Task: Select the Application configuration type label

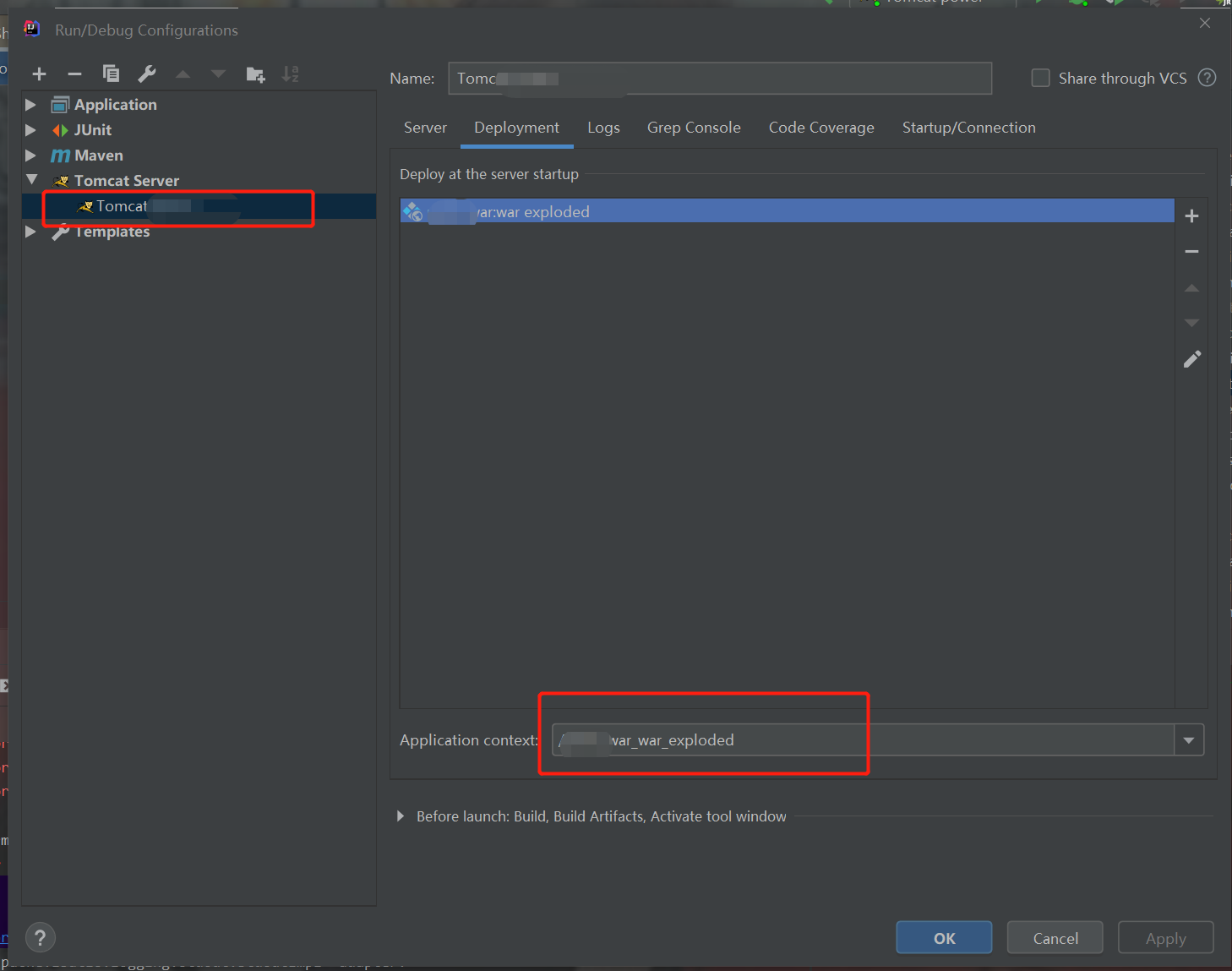Action: tap(116, 105)
